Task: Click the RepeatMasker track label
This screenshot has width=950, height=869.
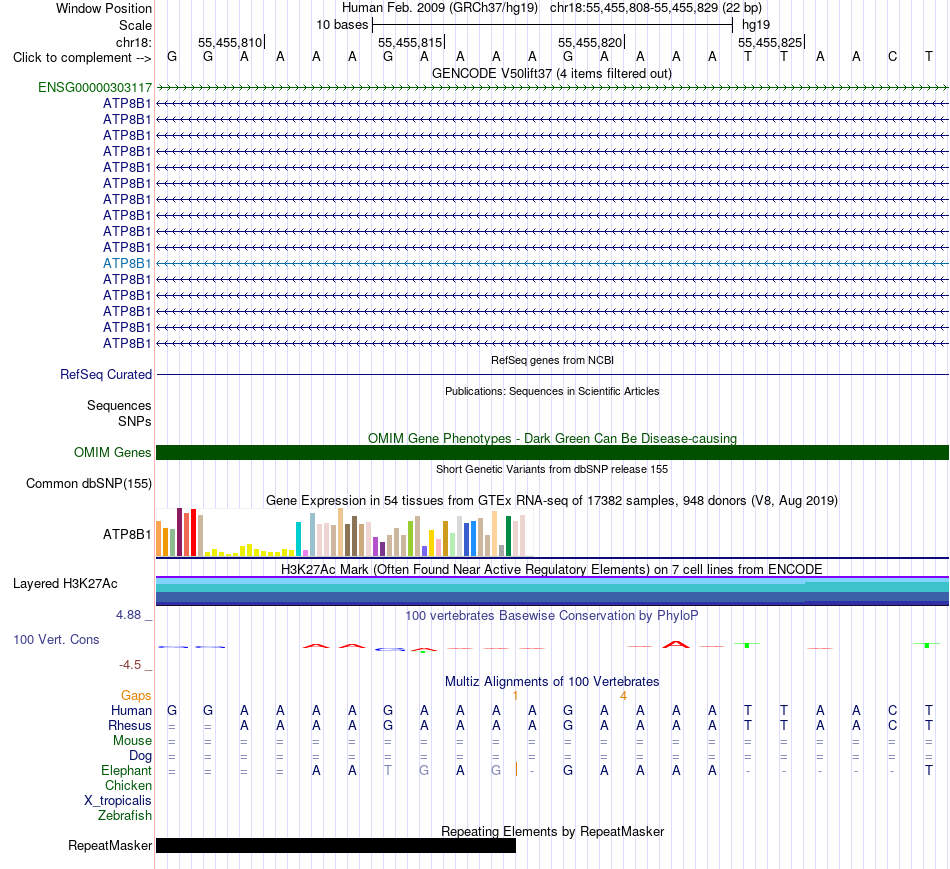Action: point(110,845)
